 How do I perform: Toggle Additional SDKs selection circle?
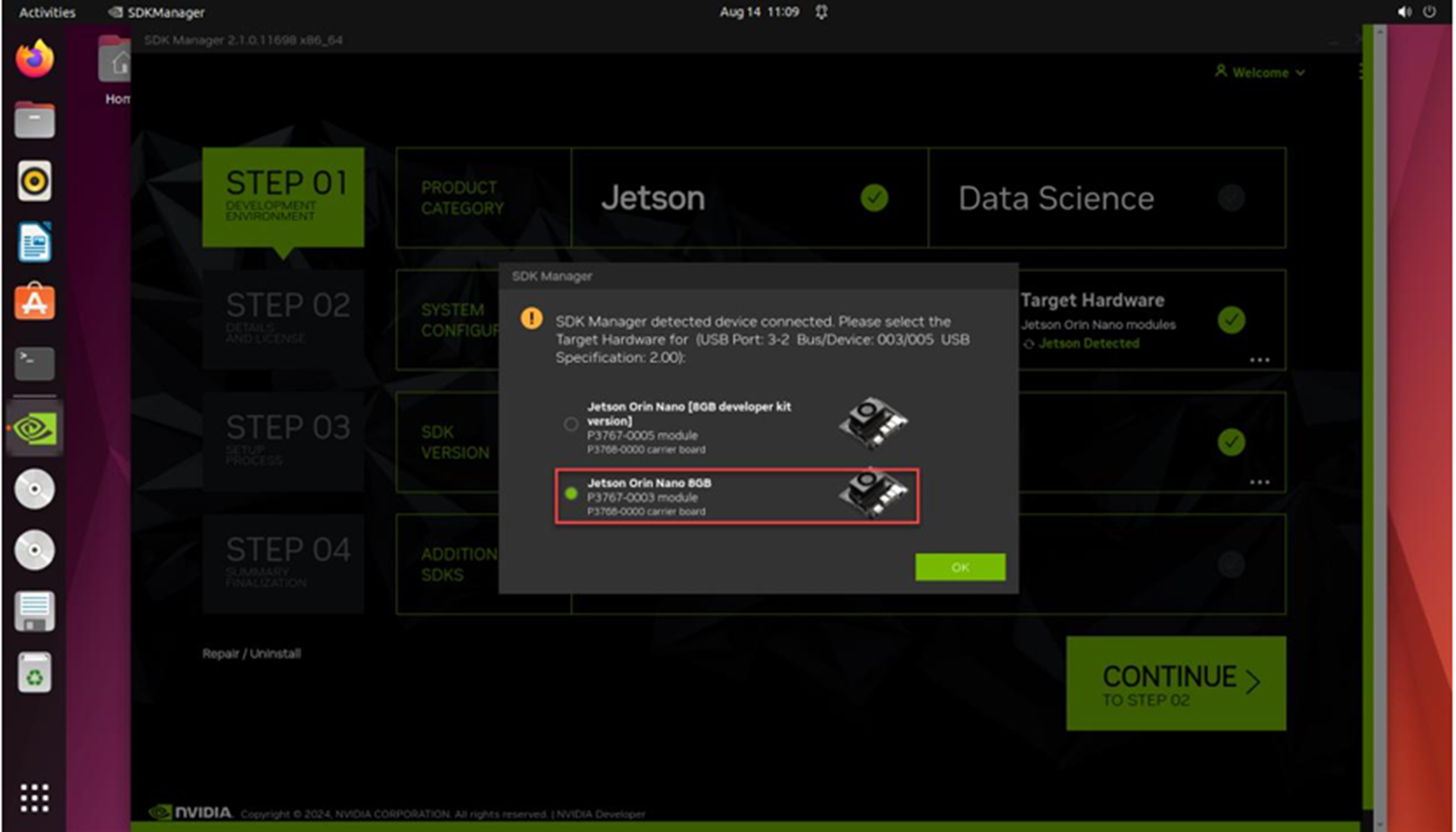coord(1231,564)
